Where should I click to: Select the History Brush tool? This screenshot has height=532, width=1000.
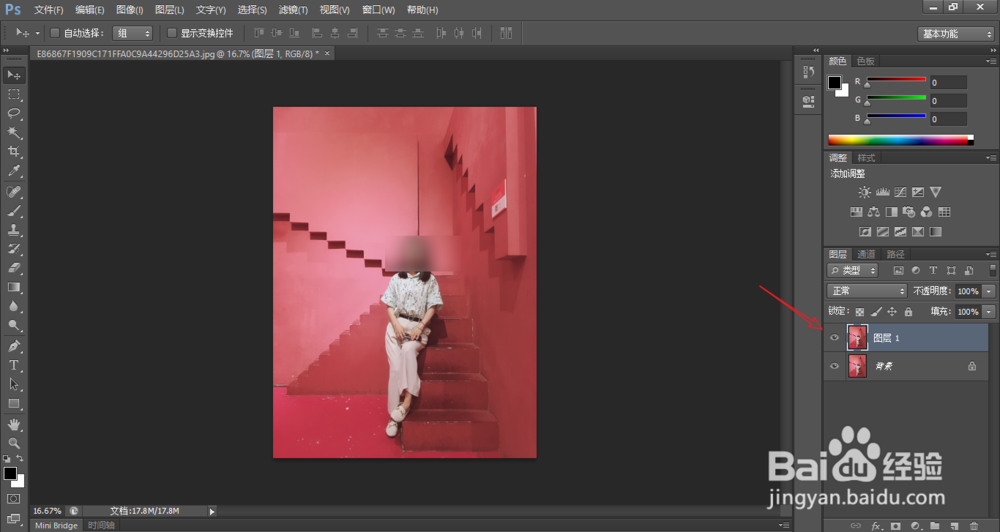tap(13, 249)
